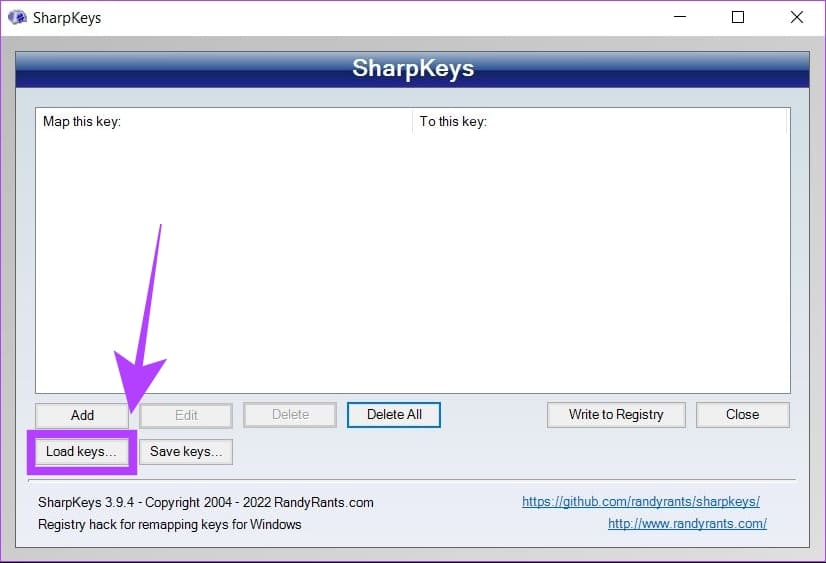Select the 'Map this key:' column header

coord(224,122)
